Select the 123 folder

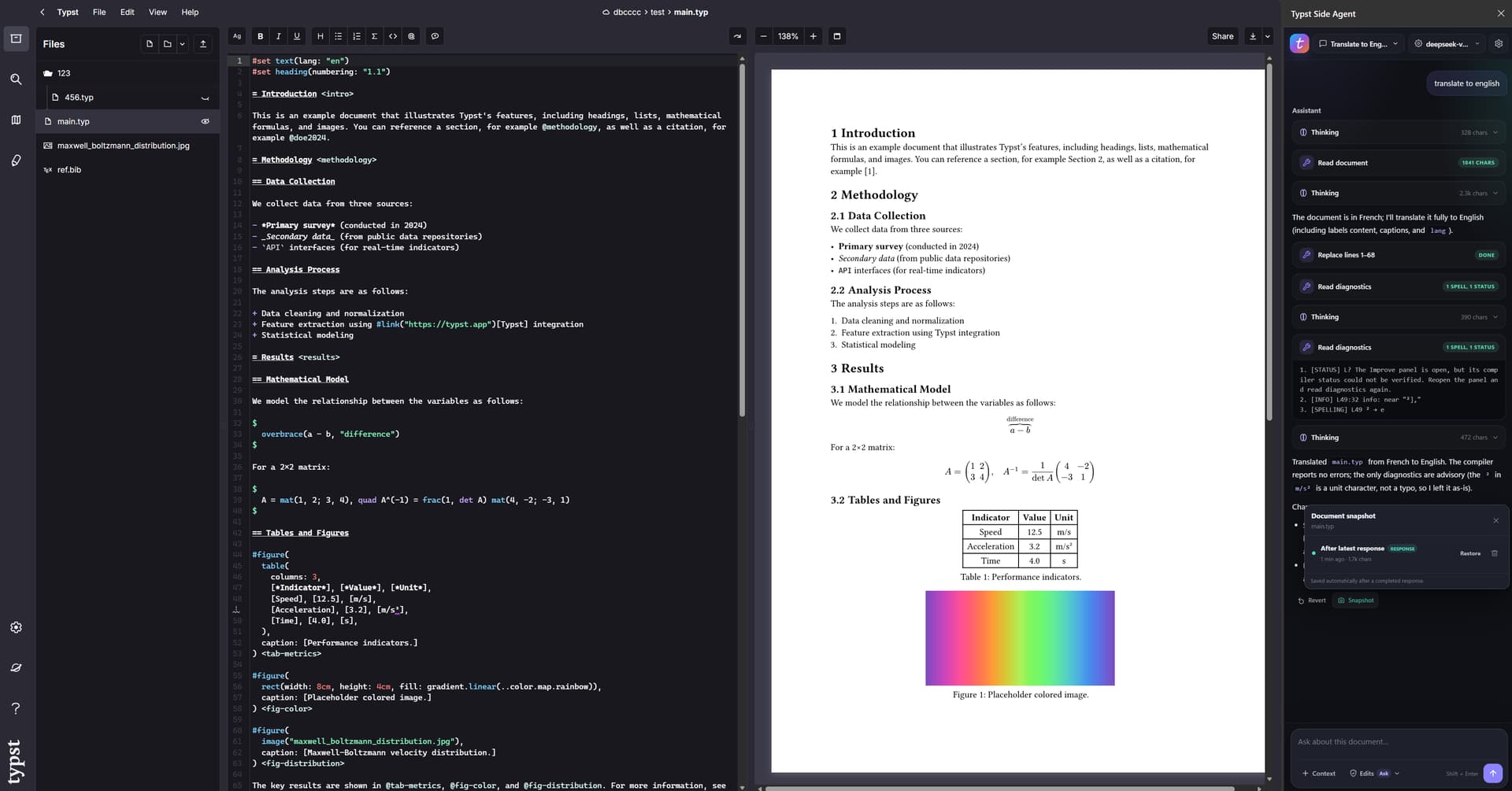click(128, 73)
